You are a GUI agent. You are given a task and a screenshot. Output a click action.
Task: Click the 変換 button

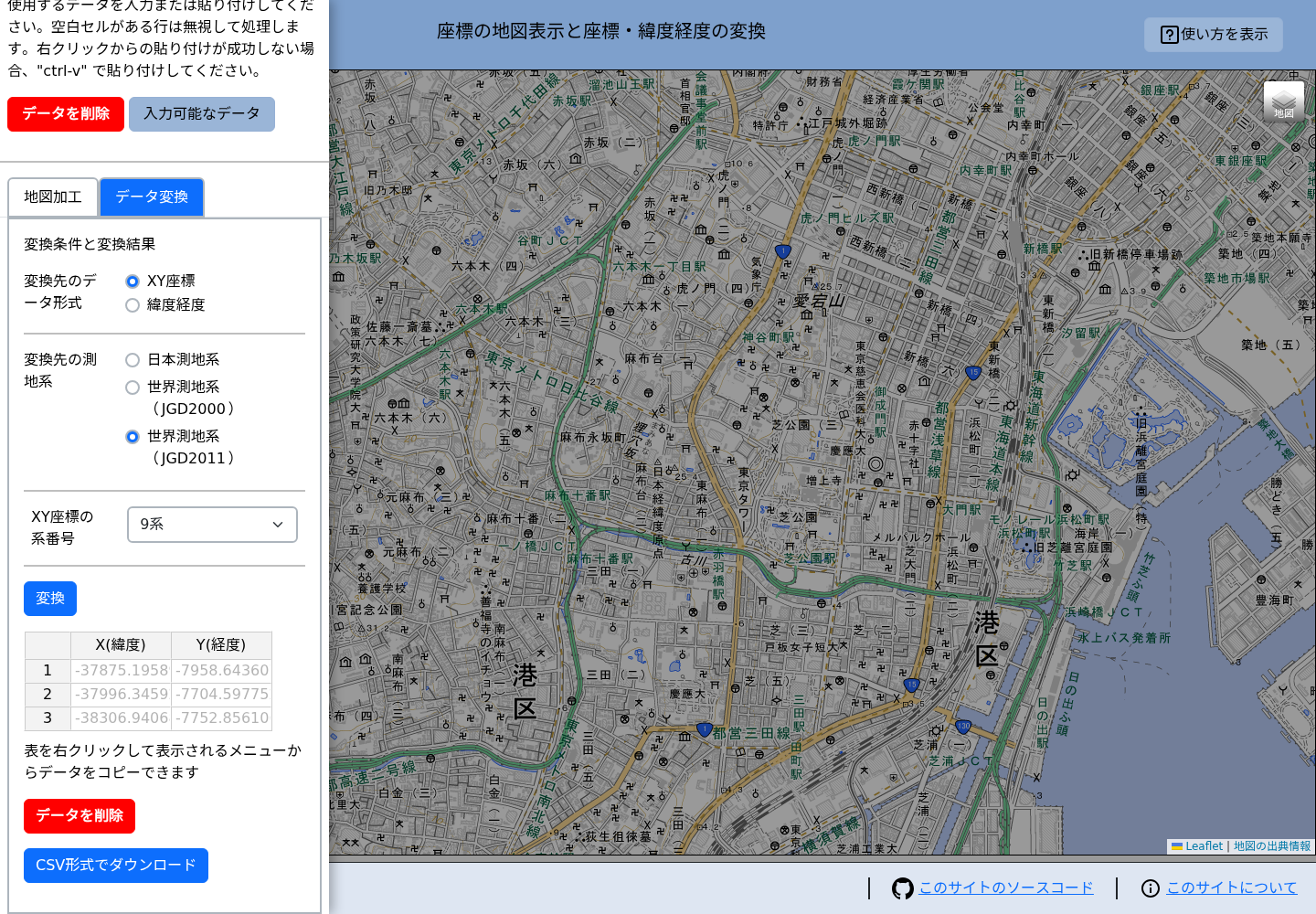50,599
